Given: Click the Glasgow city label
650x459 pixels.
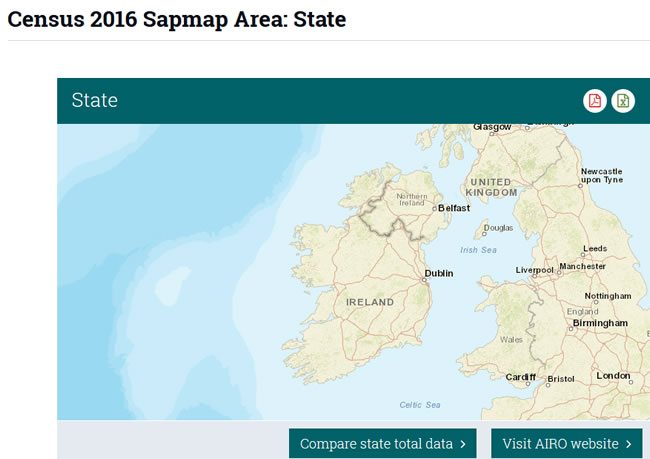Looking at the screenshot, I should pyautogui.click(x=492, y=127).
